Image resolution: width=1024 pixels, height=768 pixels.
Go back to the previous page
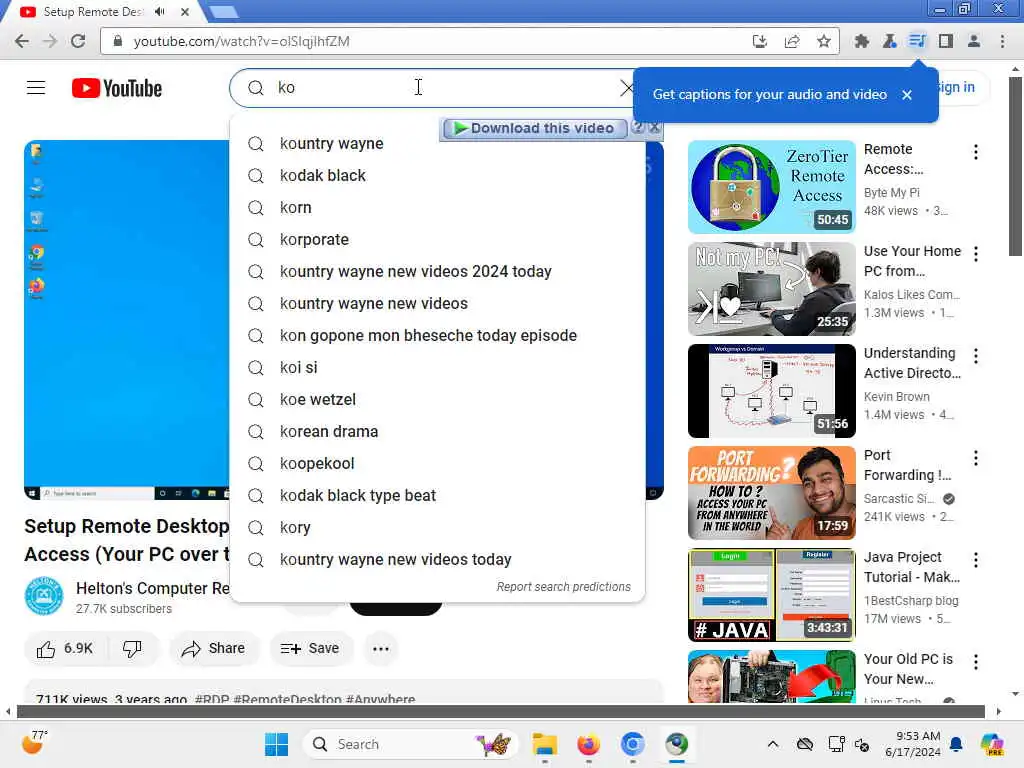coord(22,41)
